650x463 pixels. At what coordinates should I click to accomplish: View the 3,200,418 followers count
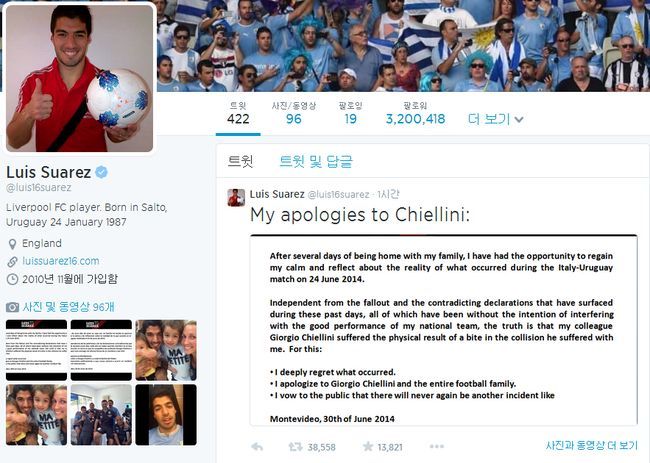click(x=415, y=114)
